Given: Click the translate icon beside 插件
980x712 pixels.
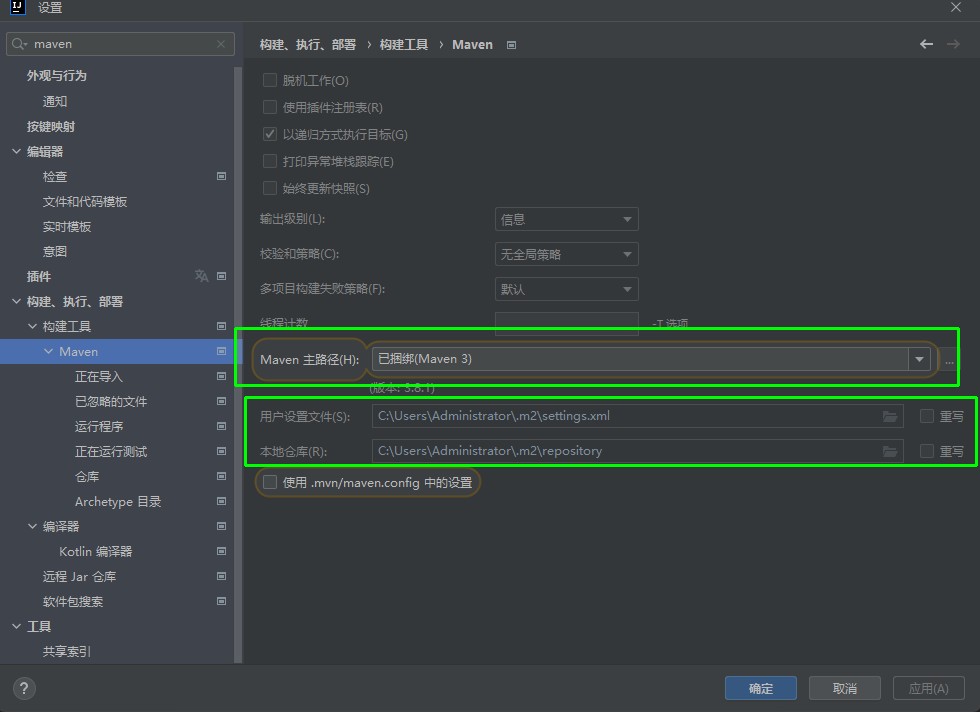Looking at the screenshot, I should (202, 276).
